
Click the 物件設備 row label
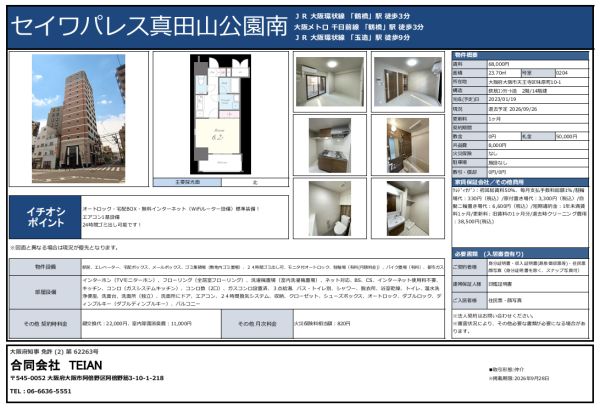tap(45, 267)
